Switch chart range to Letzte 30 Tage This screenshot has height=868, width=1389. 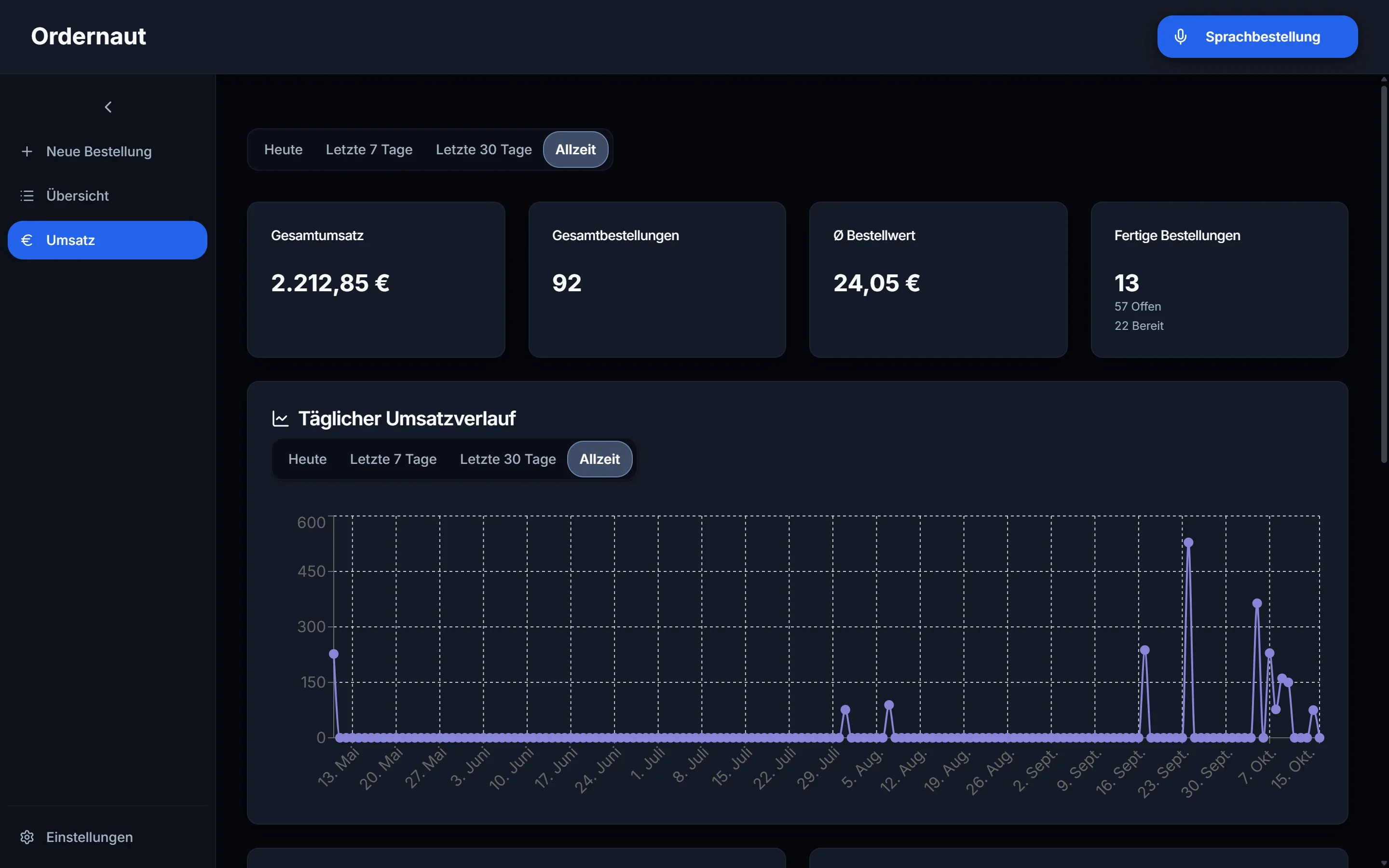(508, 459)
